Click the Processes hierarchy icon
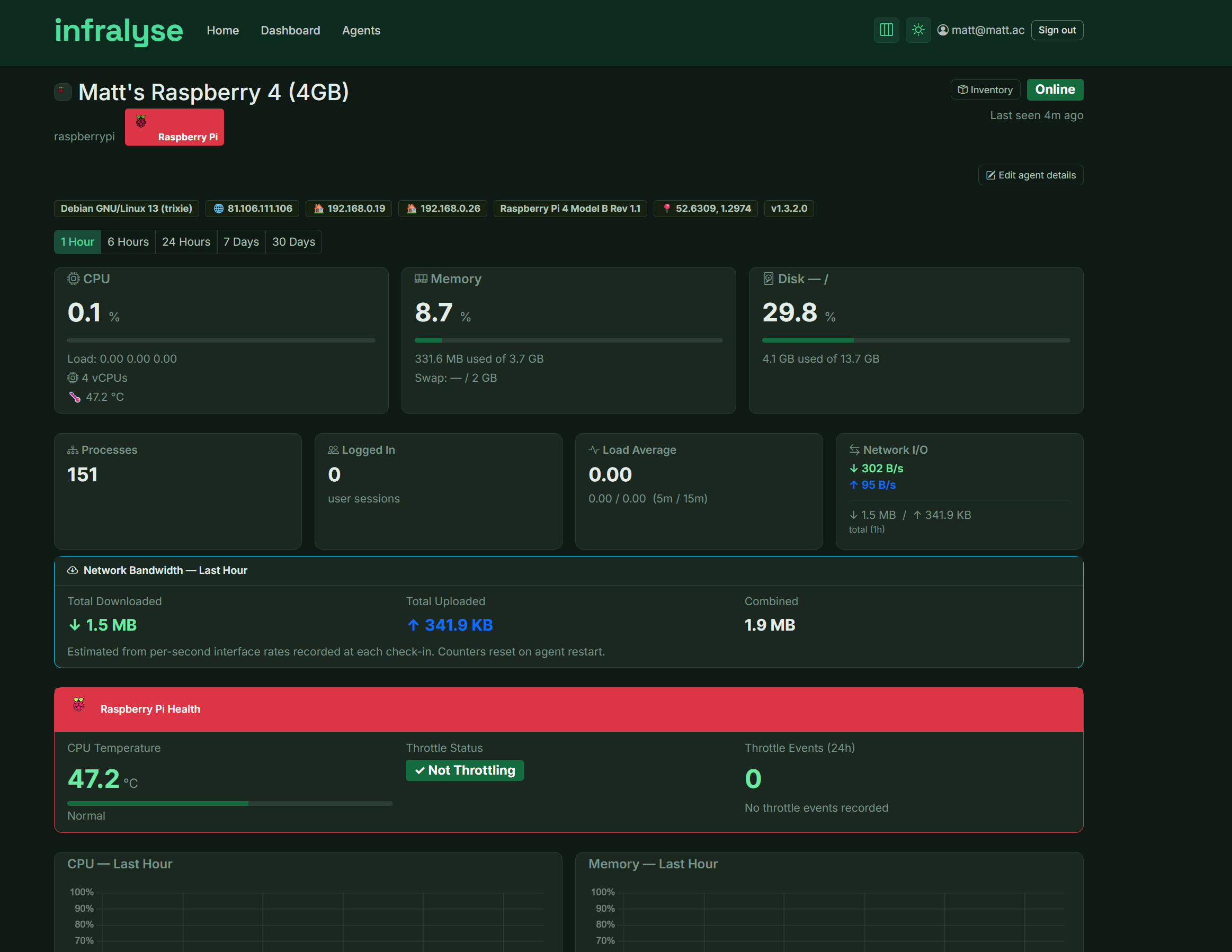Viewport: 1232px width, 952px height. coord(73,450)
